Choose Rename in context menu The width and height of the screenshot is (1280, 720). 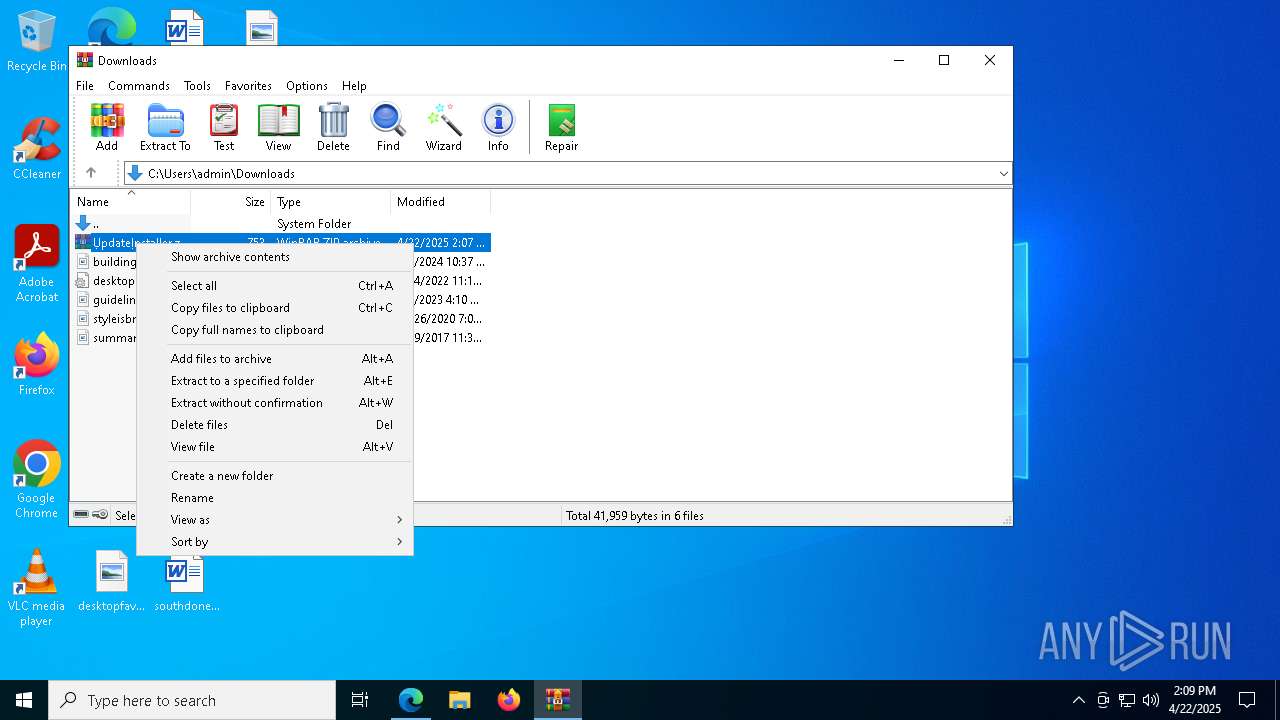(x=275, y=498)
